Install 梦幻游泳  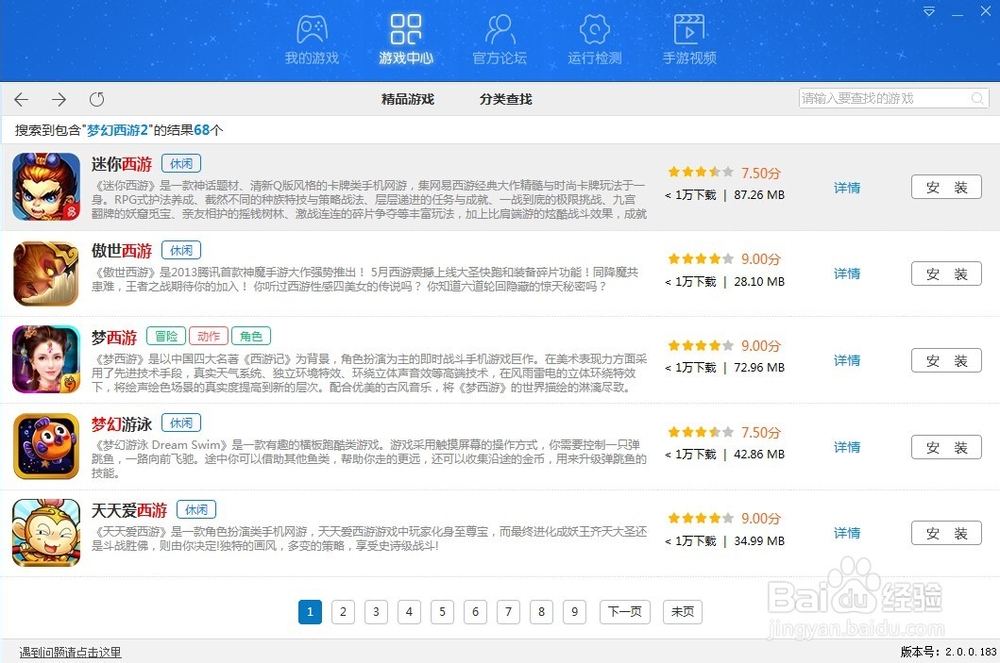pos(946,447)
